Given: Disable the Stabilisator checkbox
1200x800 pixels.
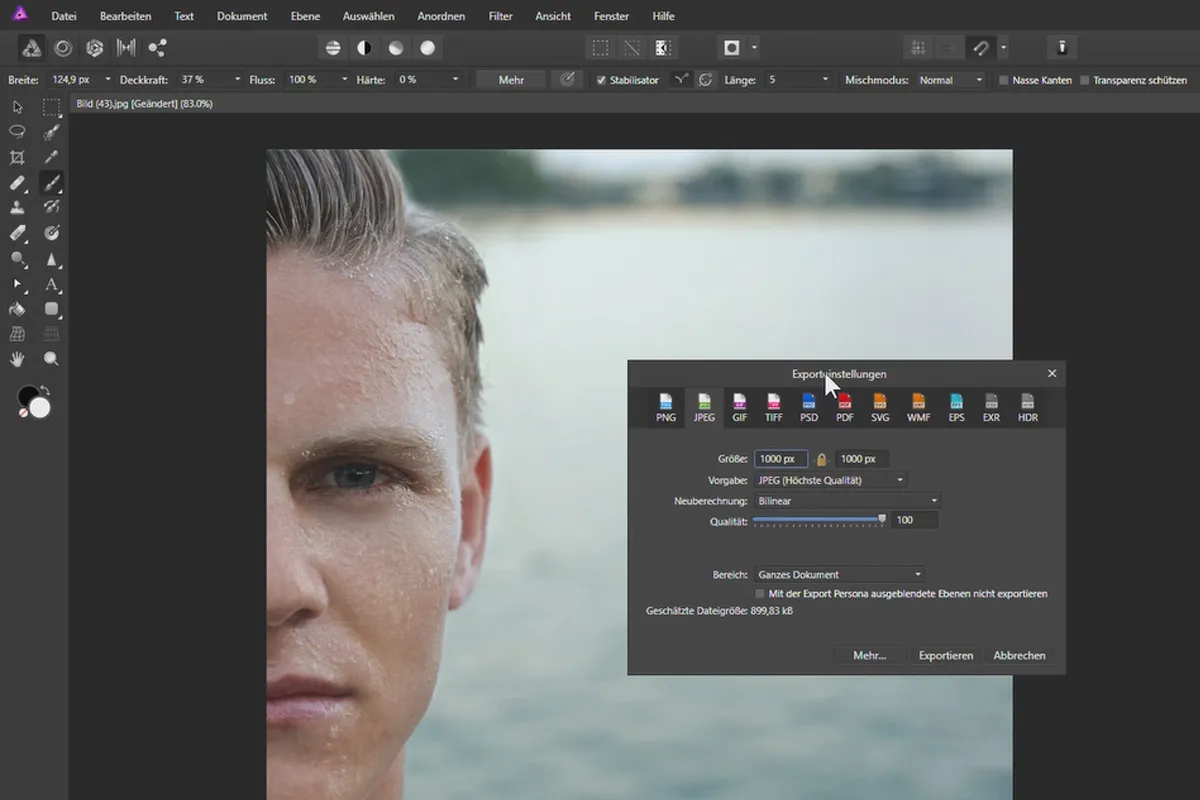Looking at the screenshot, I should pyautogui.click(x=601, y=80).
